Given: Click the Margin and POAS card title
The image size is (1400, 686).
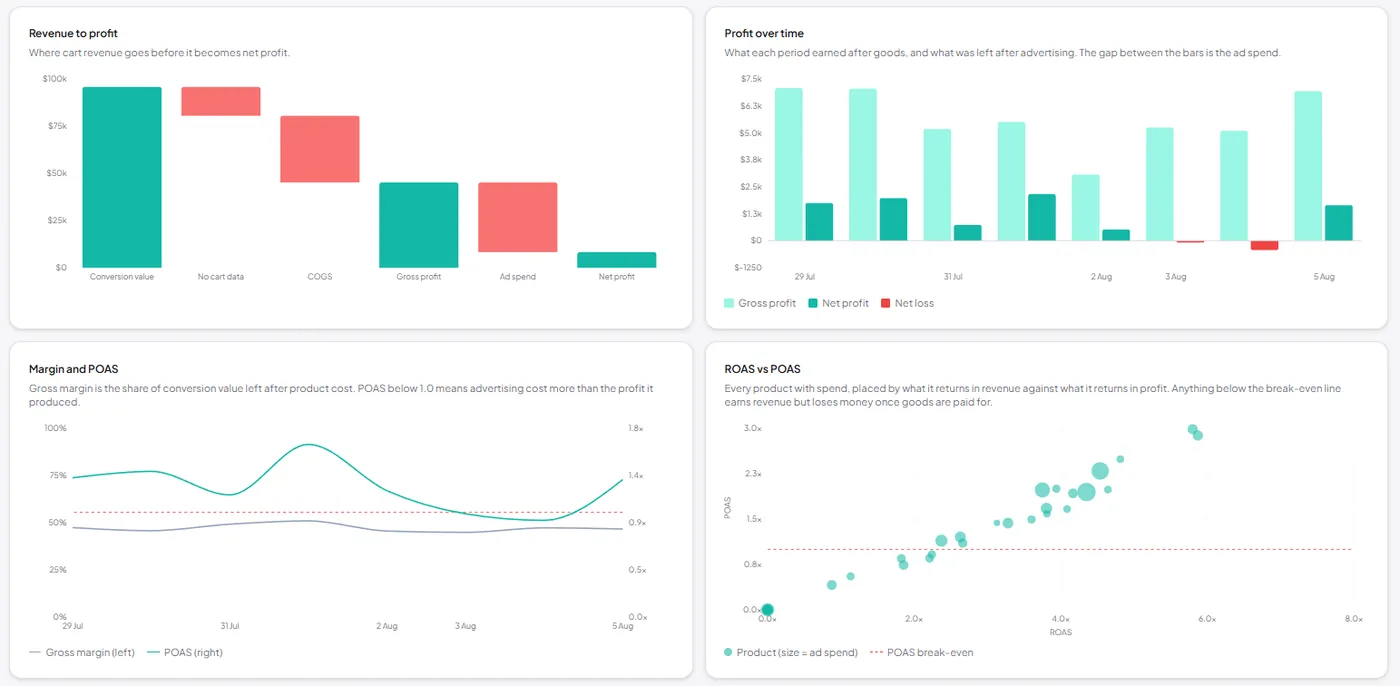Looking at the screenshot, I should (x=74, y=369).
